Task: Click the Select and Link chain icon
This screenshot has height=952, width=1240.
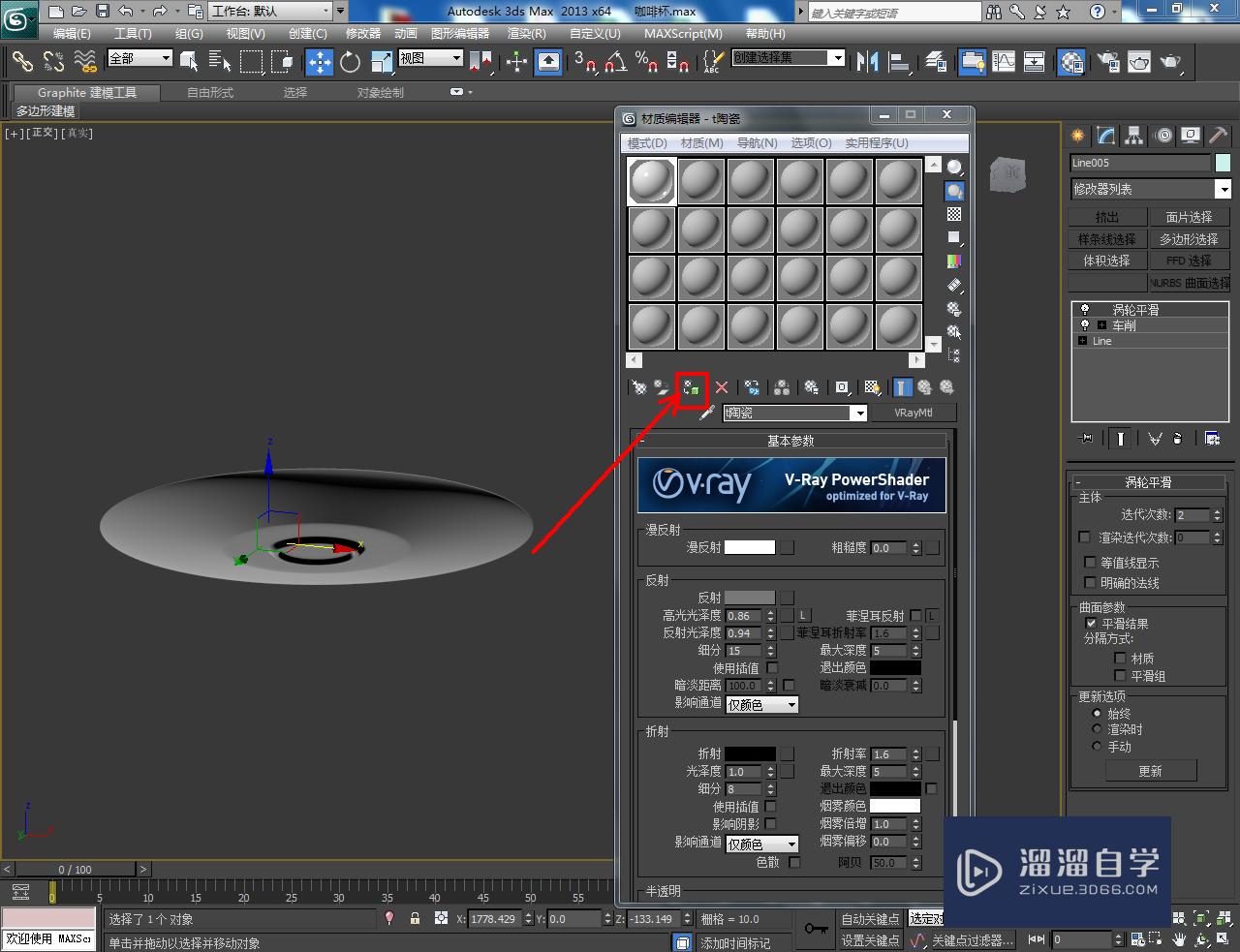Action: click(x=22, y=62)
